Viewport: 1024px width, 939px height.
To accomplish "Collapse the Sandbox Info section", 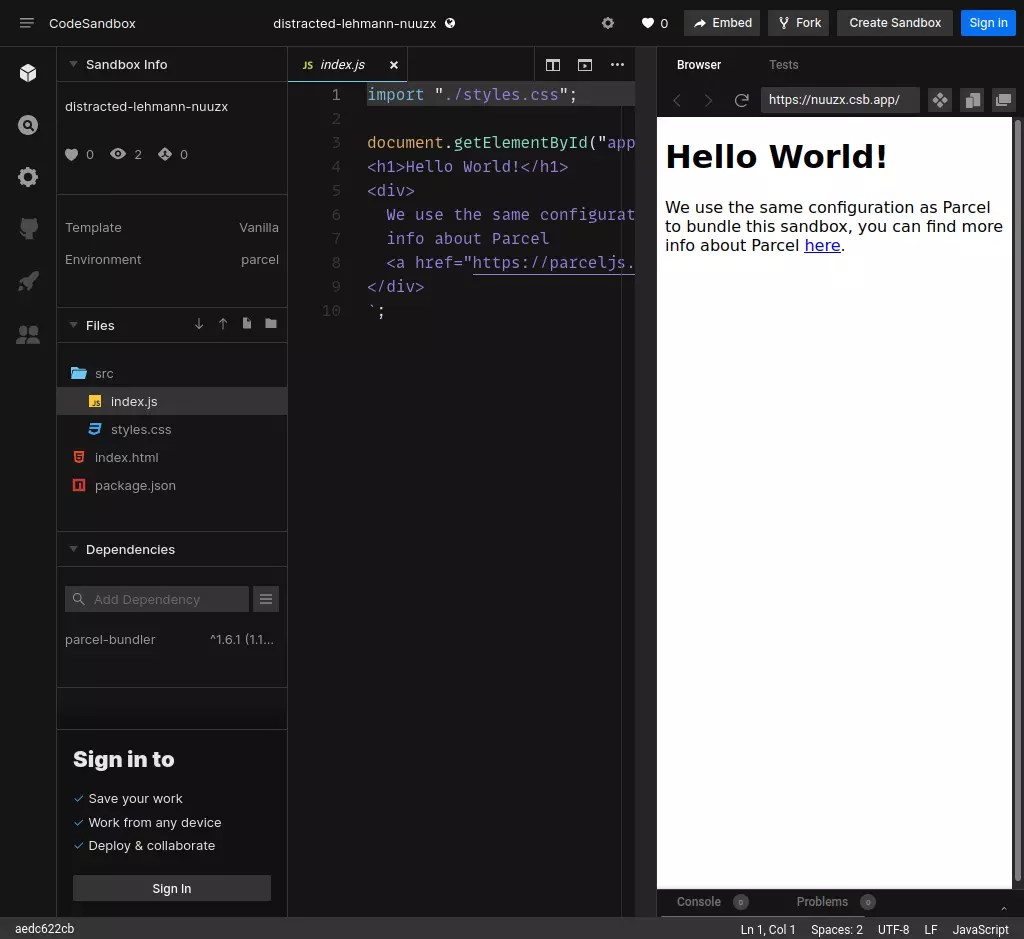I will pos(72,64).
